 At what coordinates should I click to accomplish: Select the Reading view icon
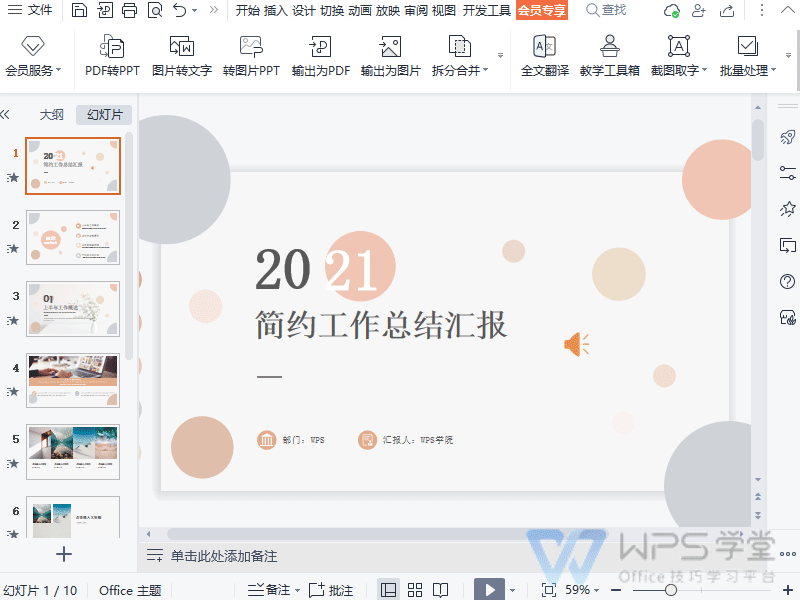tap(440, 589)
